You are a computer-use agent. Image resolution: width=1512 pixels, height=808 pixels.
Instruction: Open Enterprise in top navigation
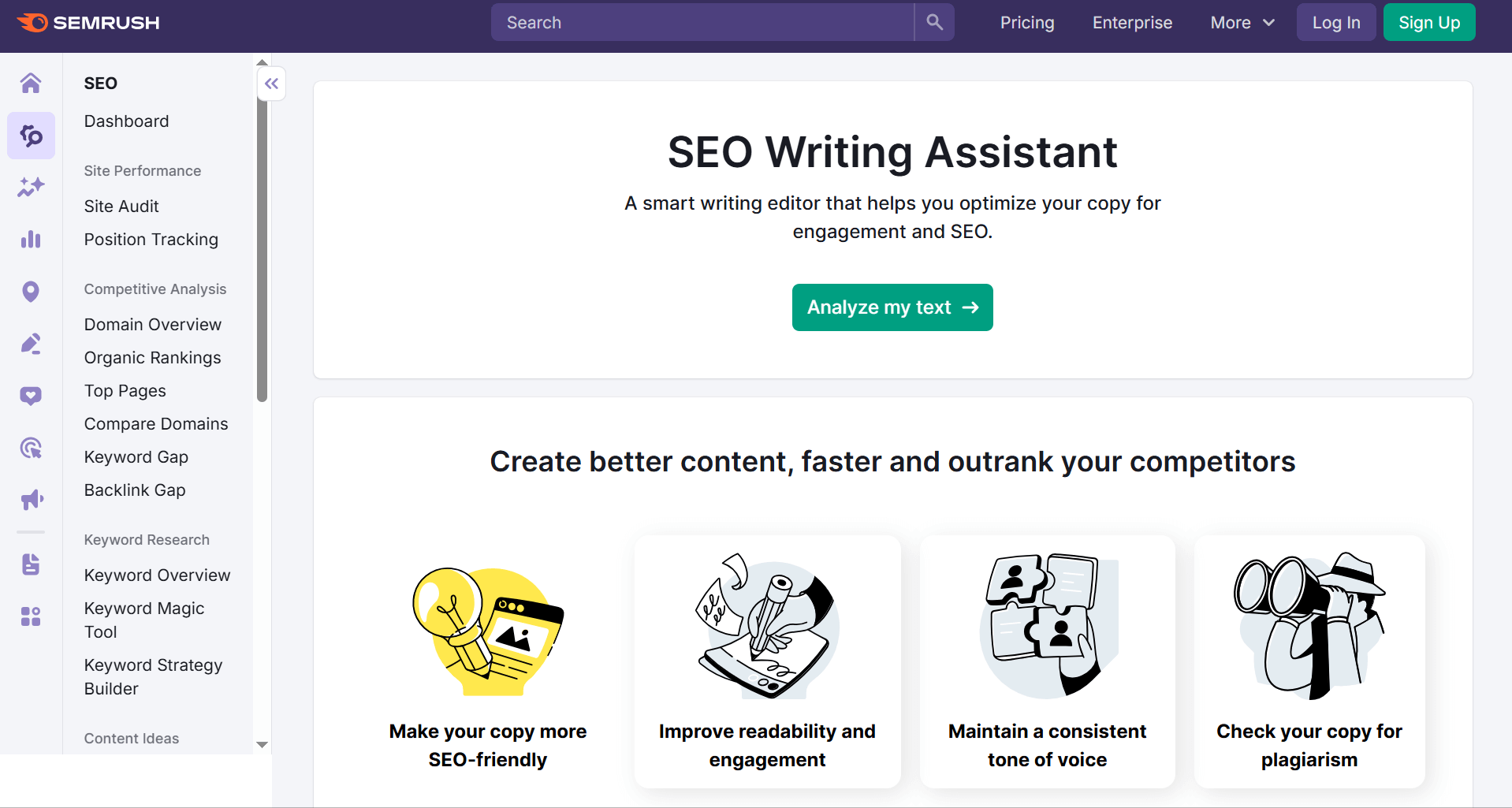pyautogui.click(x=1132, y=23)
